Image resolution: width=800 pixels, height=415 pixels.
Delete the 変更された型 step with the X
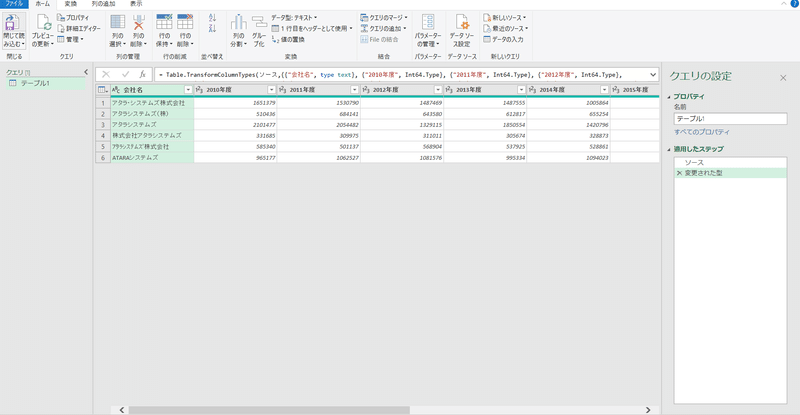click(x=679, y=173)
